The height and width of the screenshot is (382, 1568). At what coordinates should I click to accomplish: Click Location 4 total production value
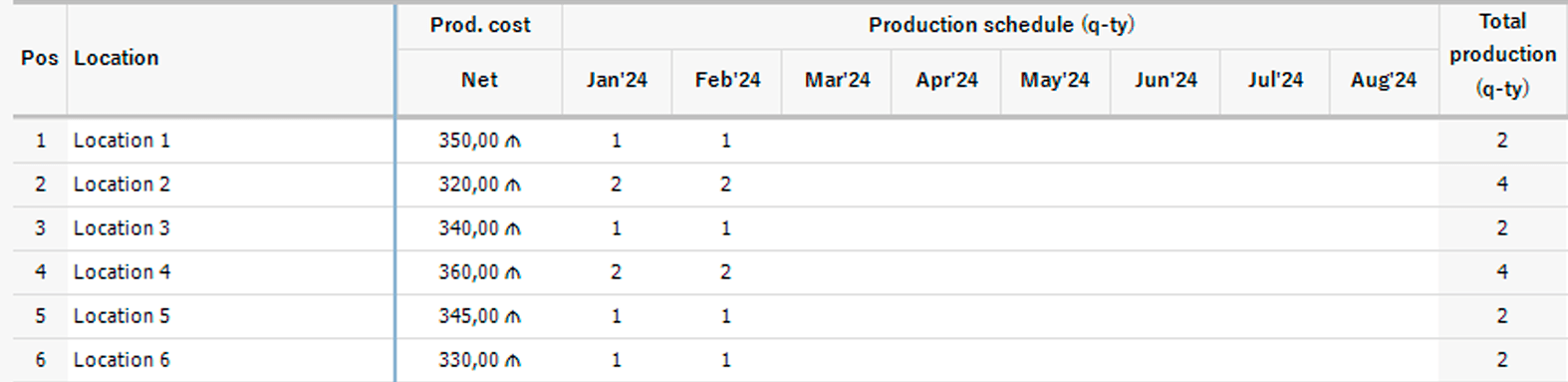[1502, 272]
